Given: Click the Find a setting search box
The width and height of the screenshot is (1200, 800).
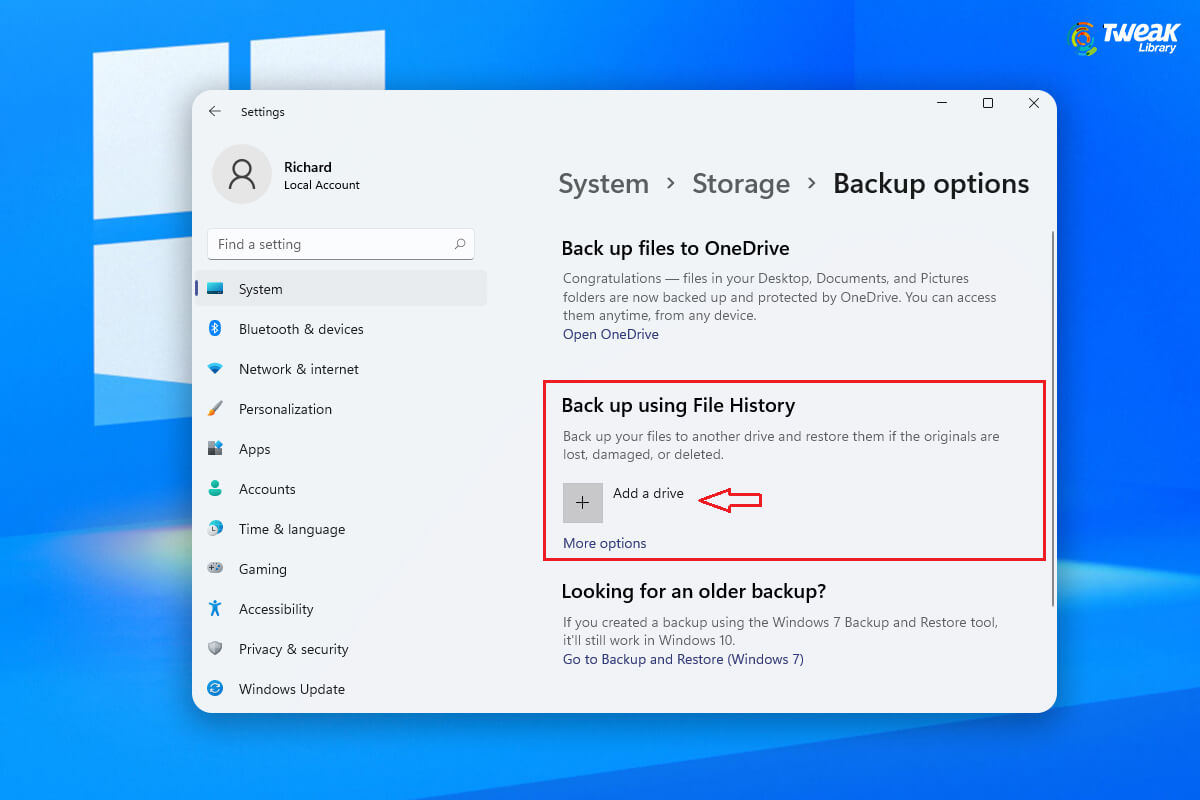Looking at the screenshot, I should 330,244.
